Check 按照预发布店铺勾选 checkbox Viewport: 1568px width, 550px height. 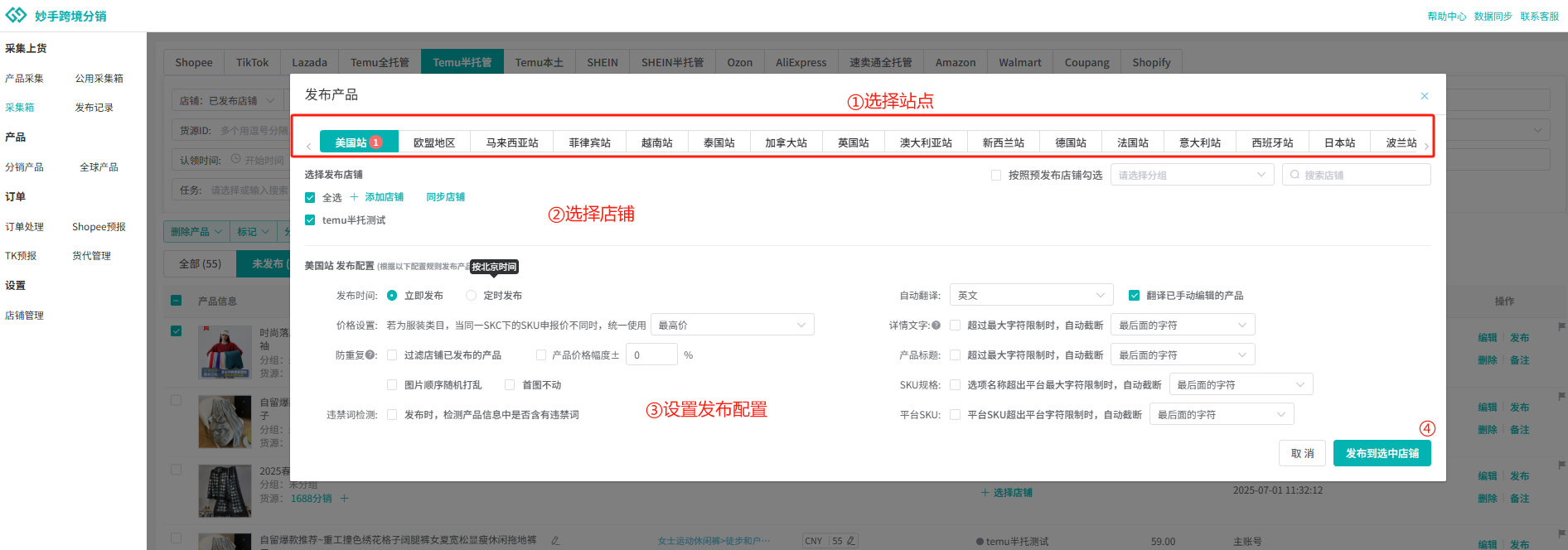pyautogui.click(x=996, y=175)
